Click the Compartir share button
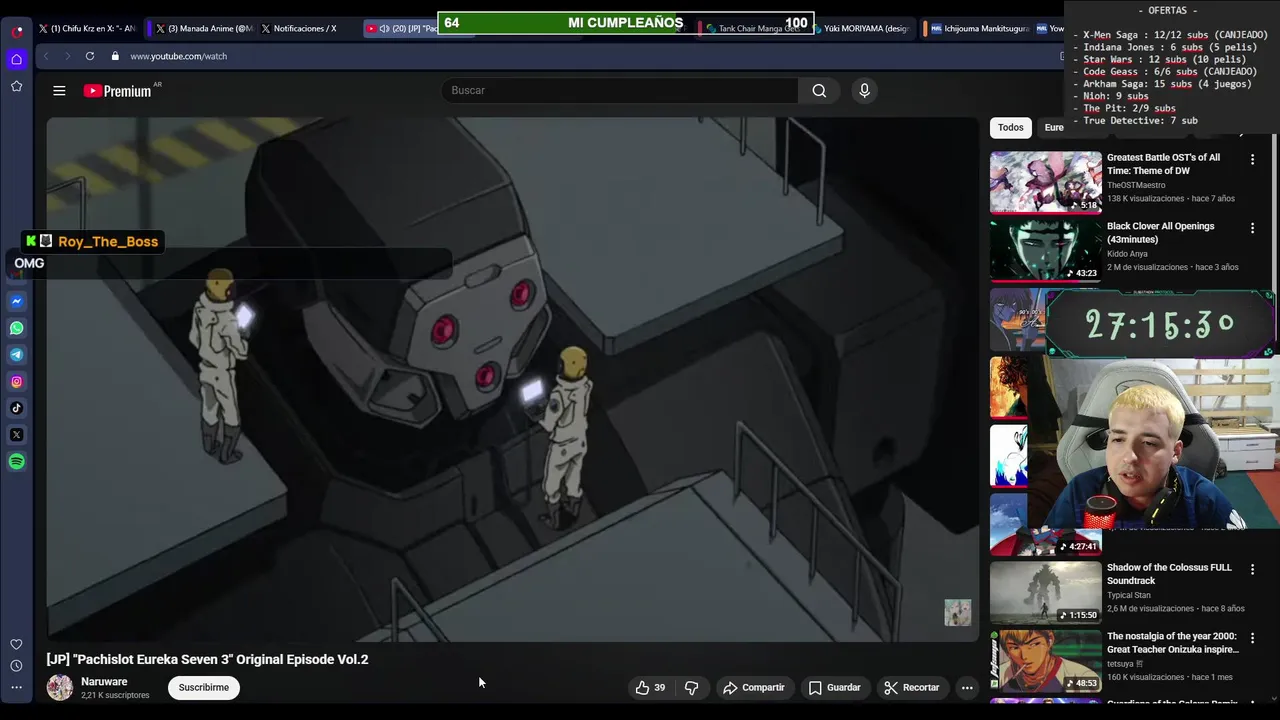The image size is (1280, 720). click(754, 687)
